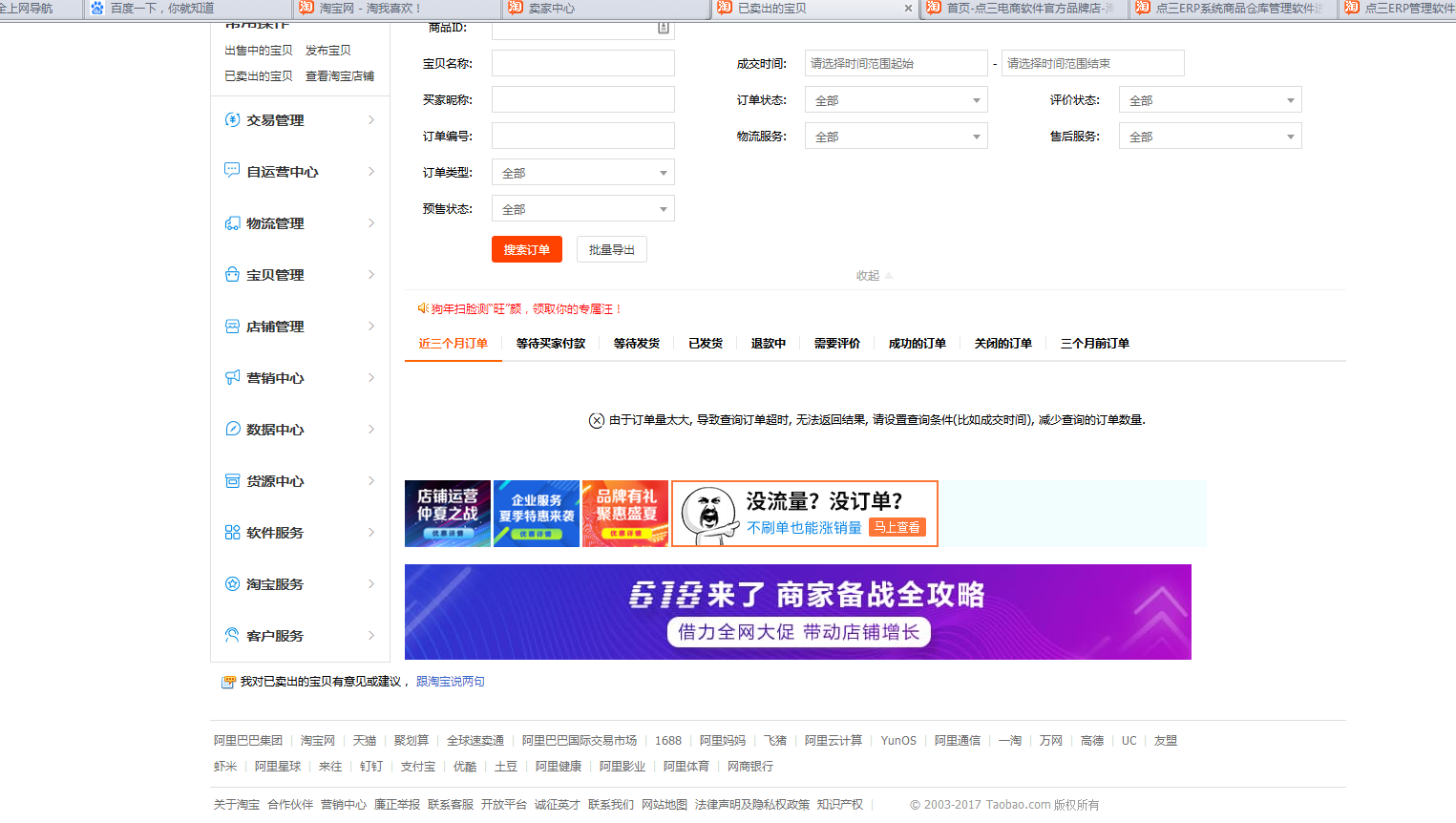The height and width of the screenshot is (823, 1456).
Task: Open the 出售中的宝贝 link
Action: coord(259,51)
